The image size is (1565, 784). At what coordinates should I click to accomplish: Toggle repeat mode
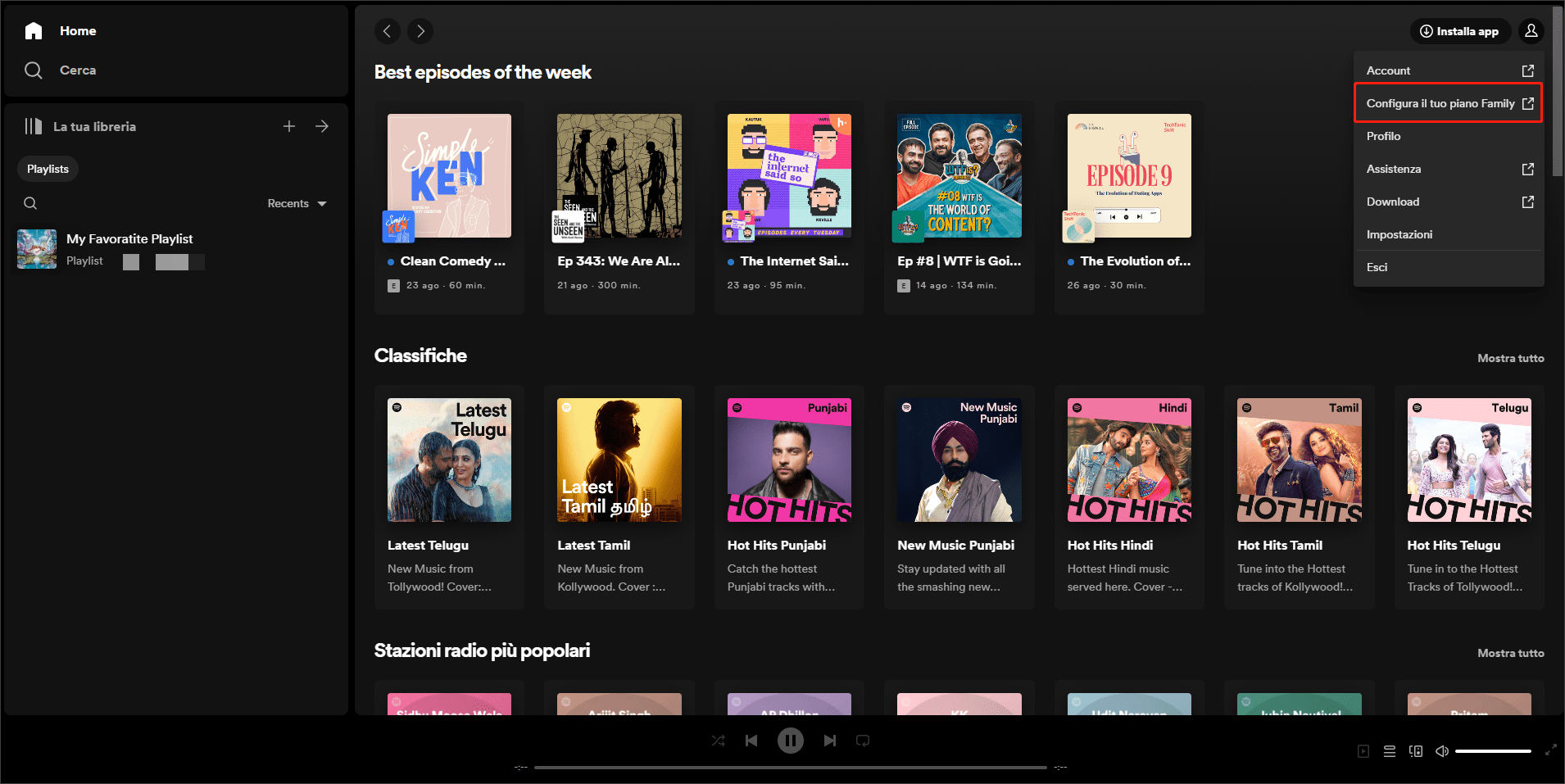pyautogui.click(x=863, y=741)
